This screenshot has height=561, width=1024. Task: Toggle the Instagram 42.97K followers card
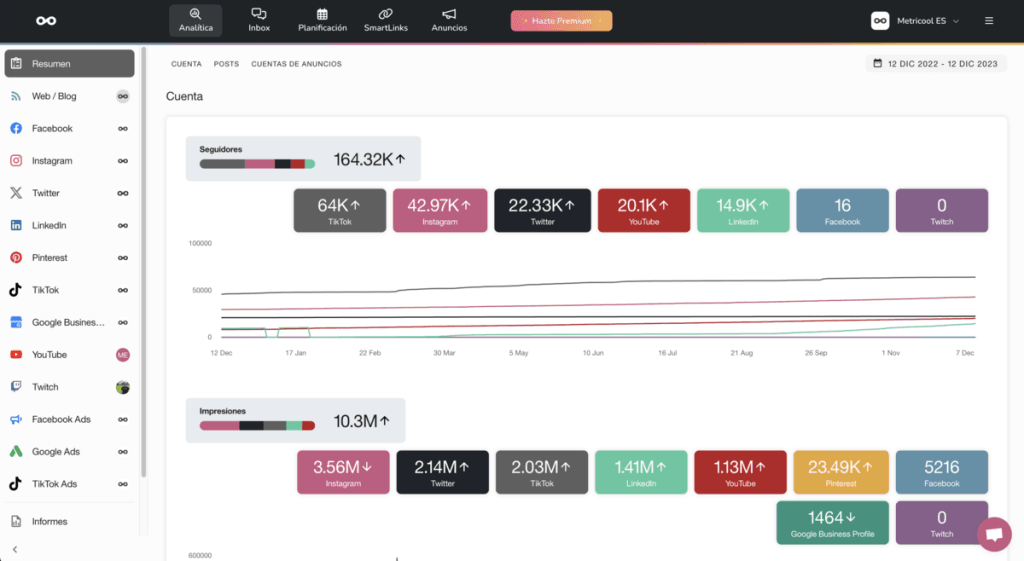coord(440,210)
